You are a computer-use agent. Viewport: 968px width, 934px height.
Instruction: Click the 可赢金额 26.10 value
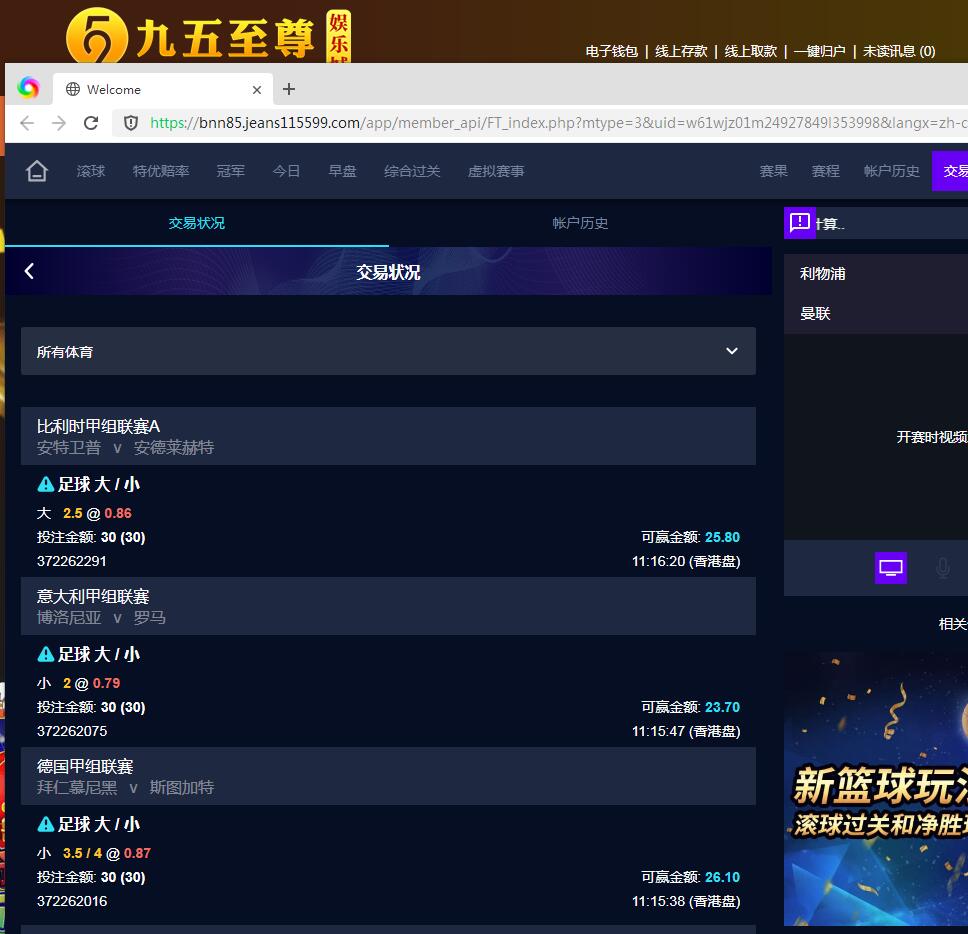coord(722,877)
